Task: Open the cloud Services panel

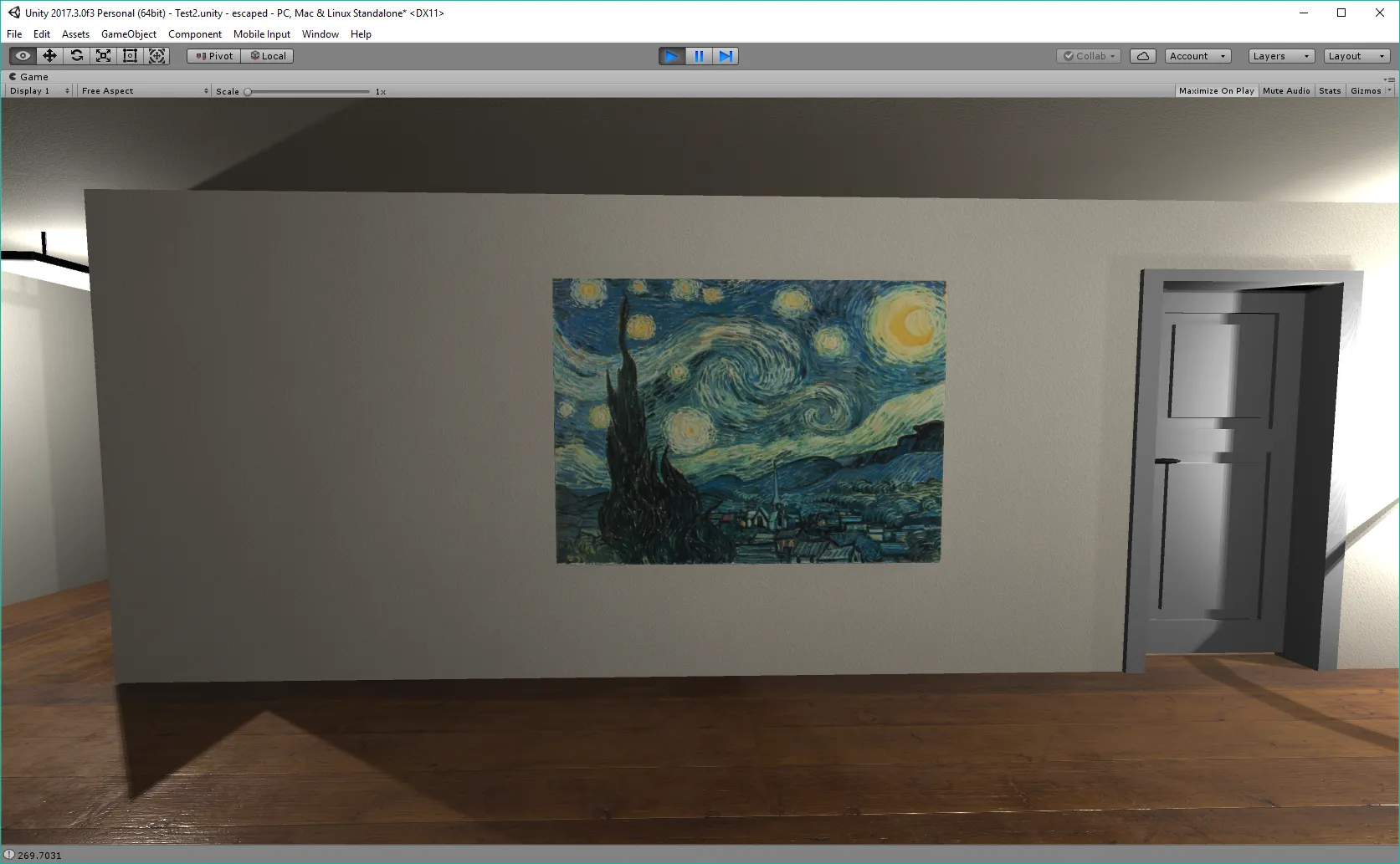Action: pos(1142,56)
